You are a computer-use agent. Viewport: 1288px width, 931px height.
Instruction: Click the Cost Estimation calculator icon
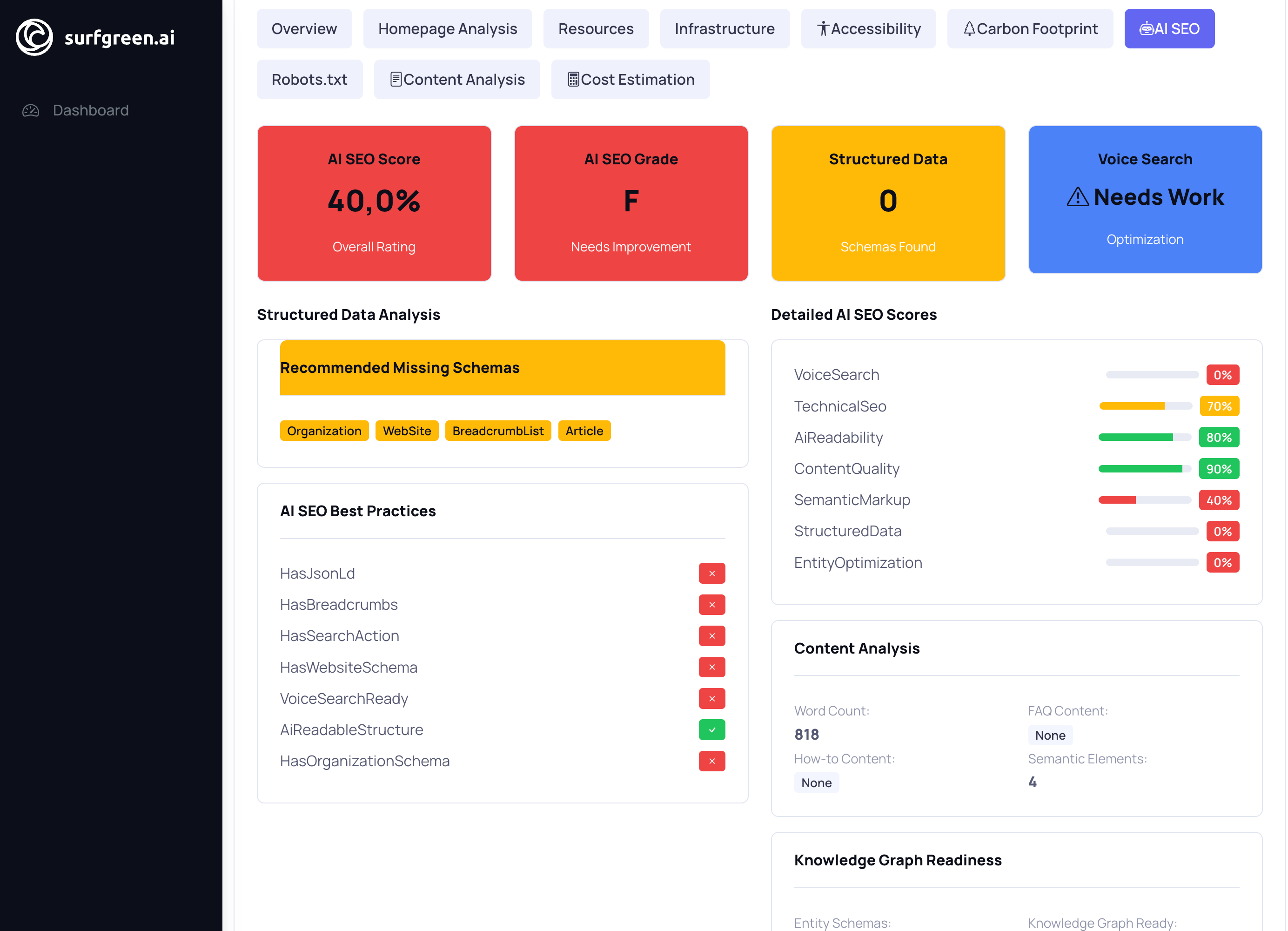[574, 80]
